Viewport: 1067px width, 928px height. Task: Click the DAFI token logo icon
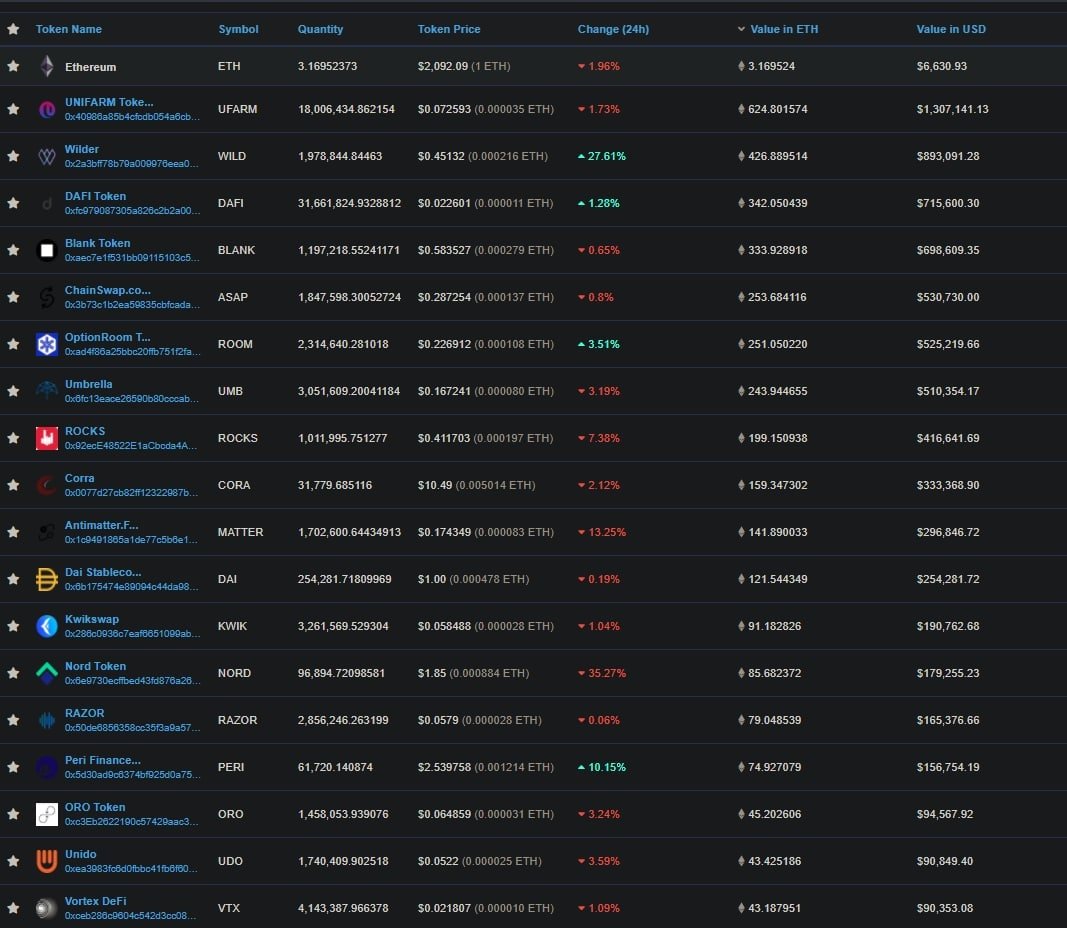pyautogui.click(x=46, y=203)
